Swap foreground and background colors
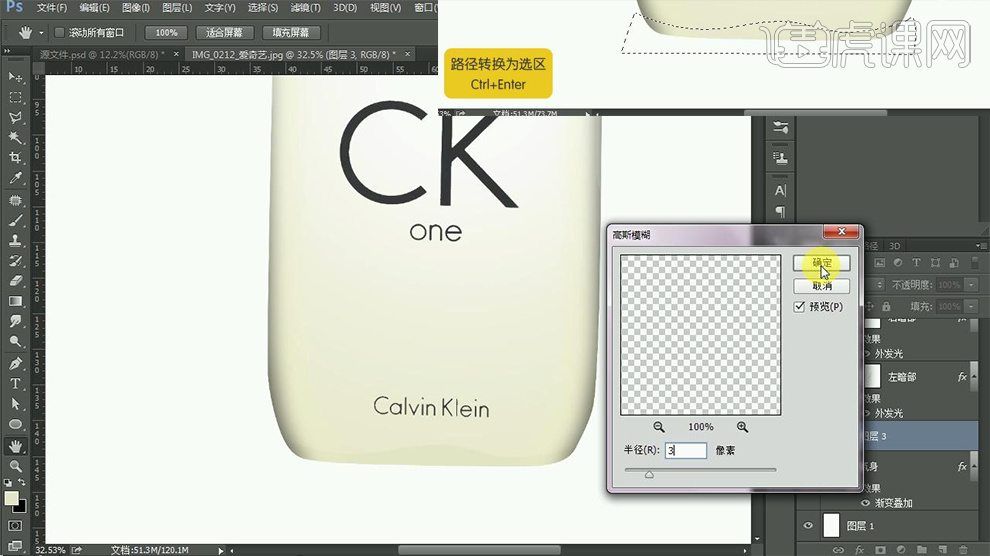The image size is (990, 556). pyautogui.click(x=22, y=483)
